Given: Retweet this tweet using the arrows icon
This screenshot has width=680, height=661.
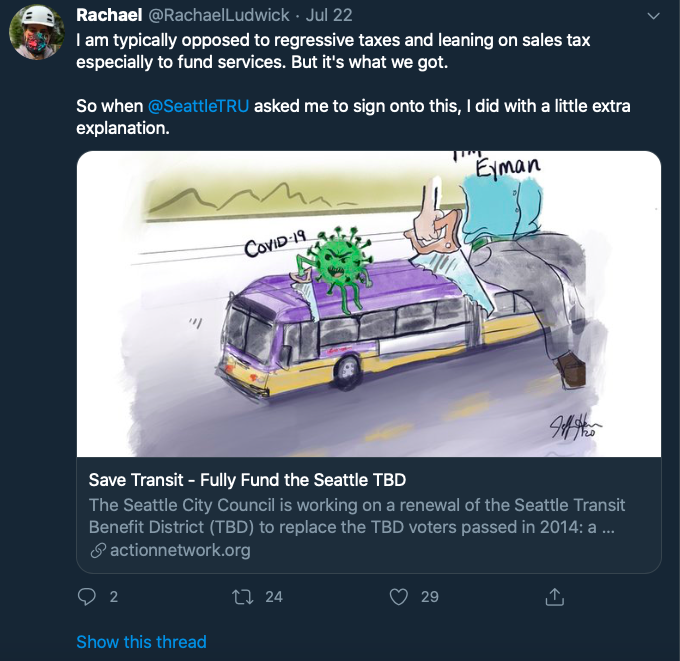Looking at the screenshot, I should coord(241,597).
